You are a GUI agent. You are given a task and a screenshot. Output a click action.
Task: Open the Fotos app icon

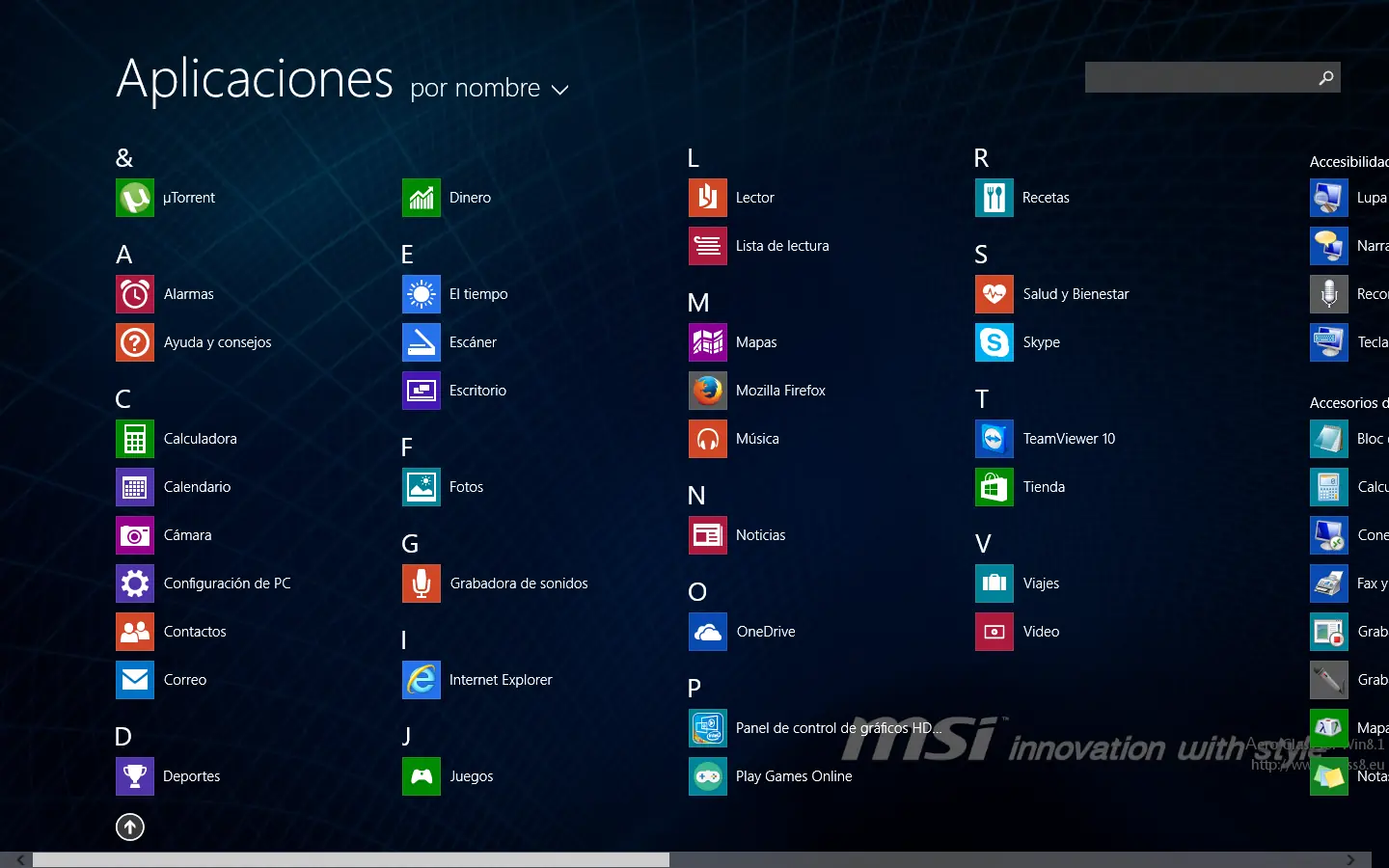[x=422, y=487]
